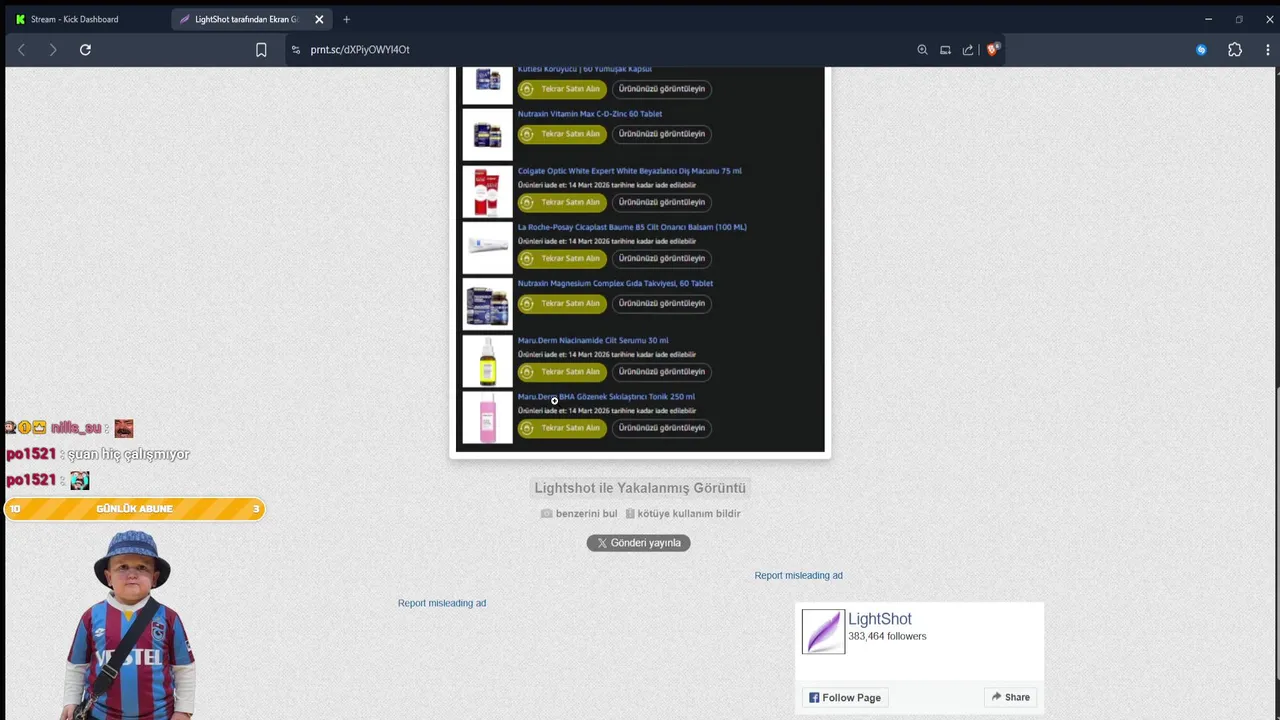
Task: Go forward using the browser forward arrow
Action: pos(53,49)
